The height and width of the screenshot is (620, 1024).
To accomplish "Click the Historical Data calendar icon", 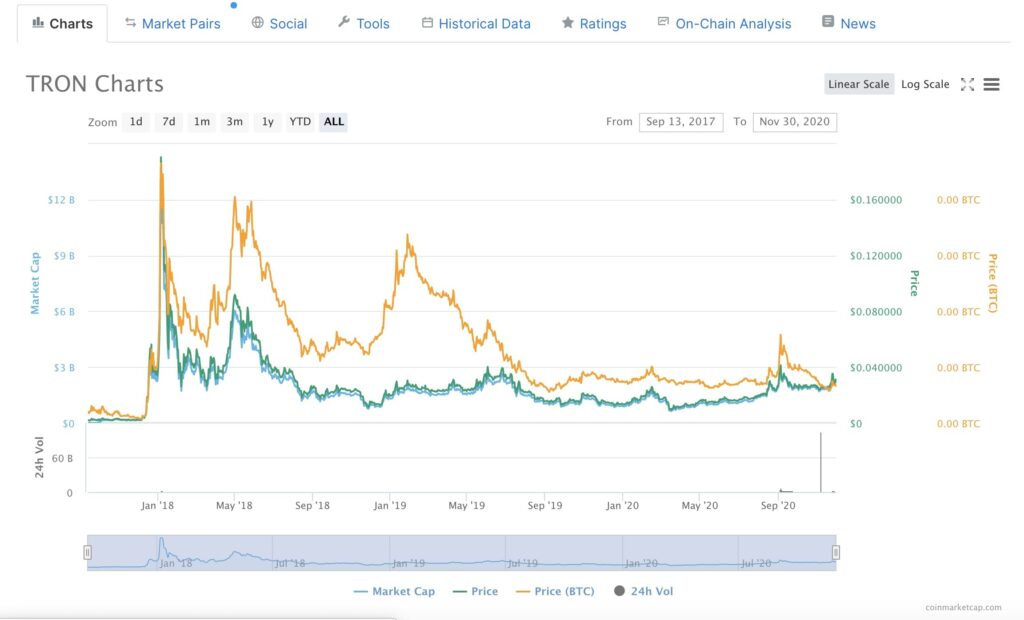I will (x=427, y=23).
